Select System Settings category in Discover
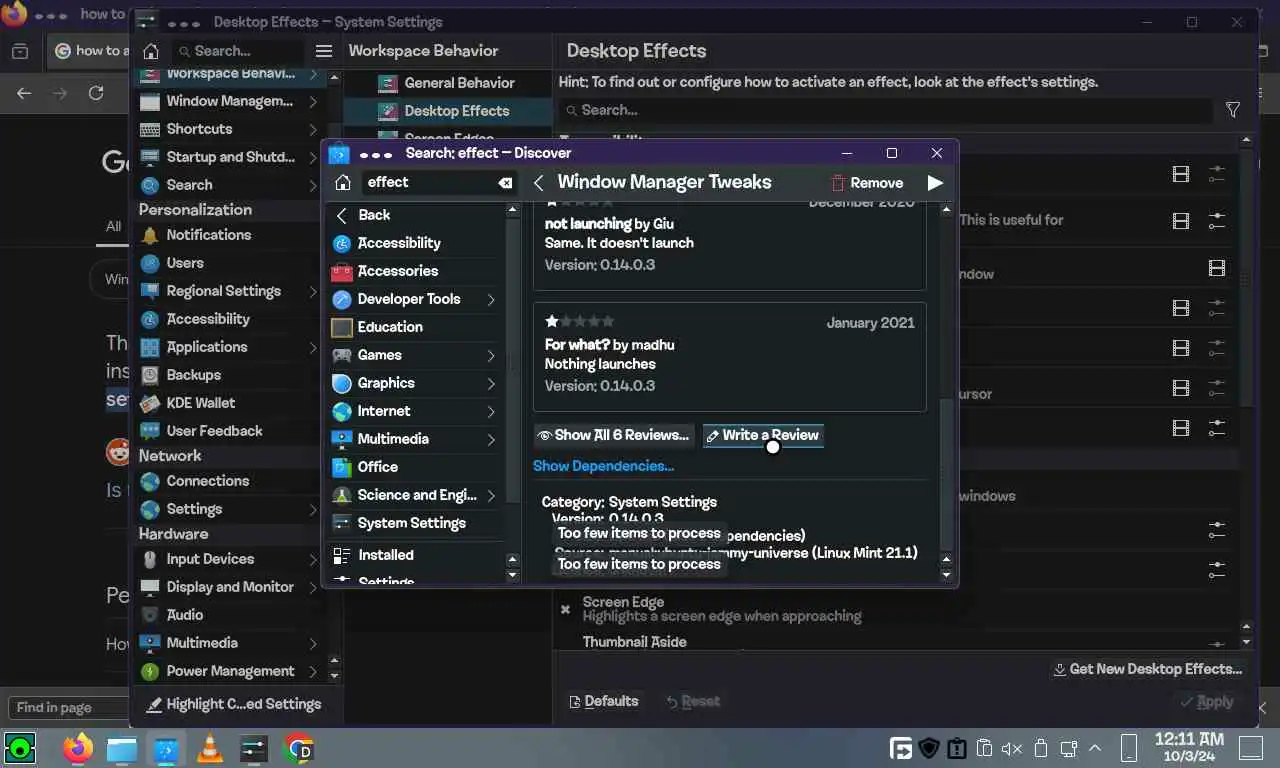This screenshot has width=1280, height=768. pos(412,523)
